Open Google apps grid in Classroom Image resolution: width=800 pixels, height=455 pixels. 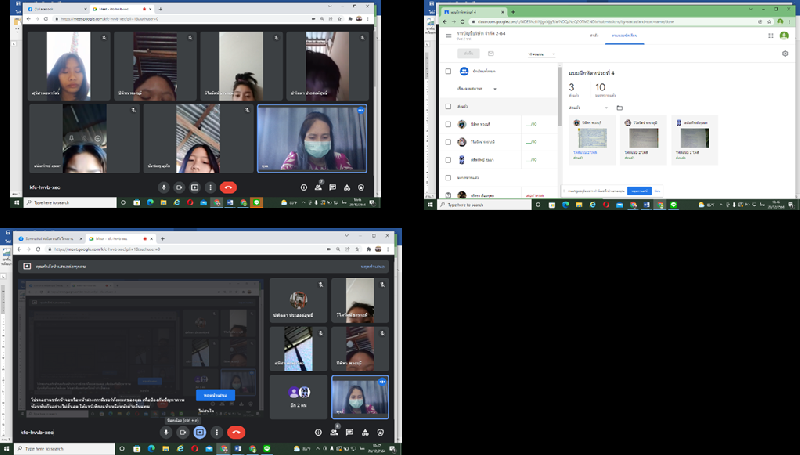(x=770, y=35)
